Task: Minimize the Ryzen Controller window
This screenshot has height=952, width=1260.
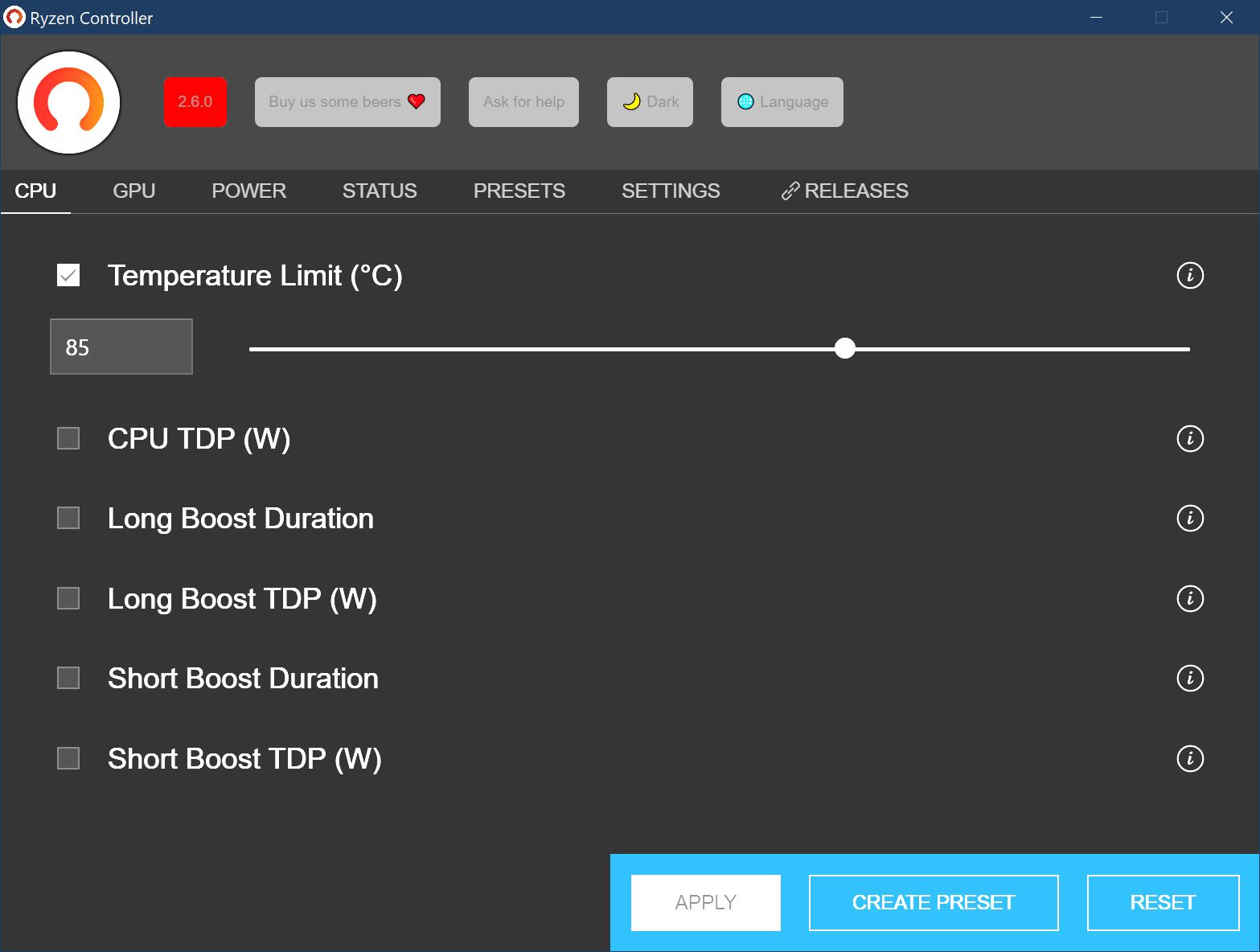Action: tap(1097, 17)
